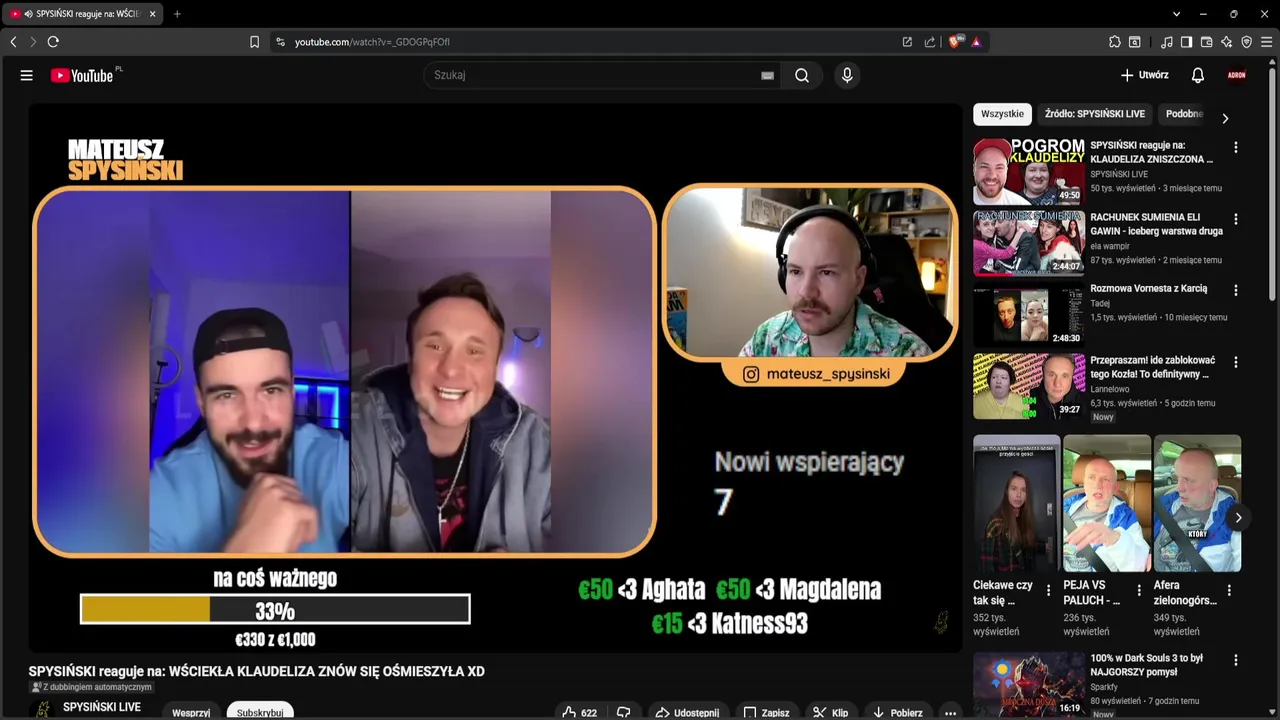Click the address bar URL
This screenshot has width=1280, height=720.
(372, 42)
